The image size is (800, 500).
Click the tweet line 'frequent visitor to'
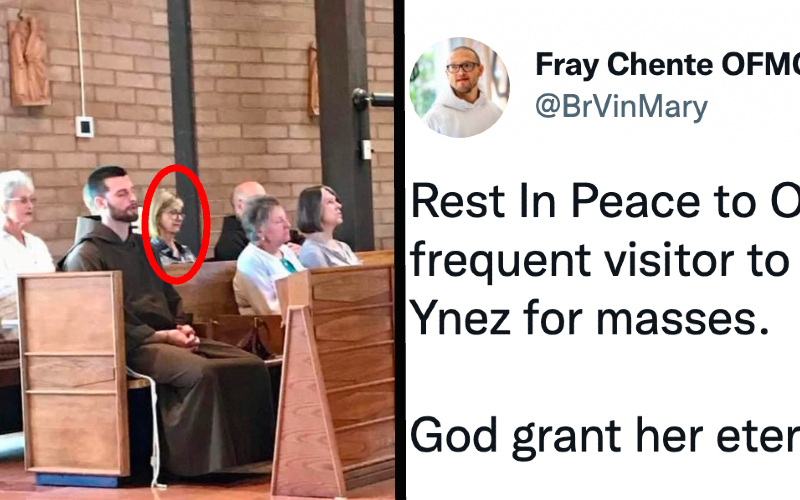[x=600, y=260]
